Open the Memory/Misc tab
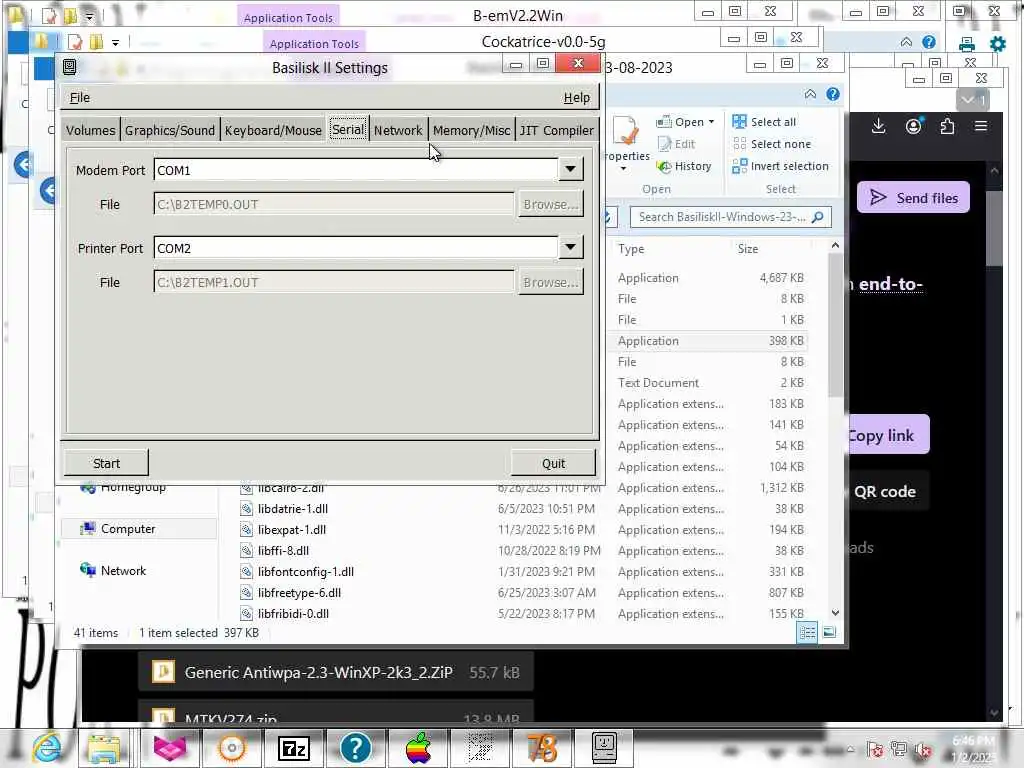Screen dimensions: 1024x768 point(471,130)
